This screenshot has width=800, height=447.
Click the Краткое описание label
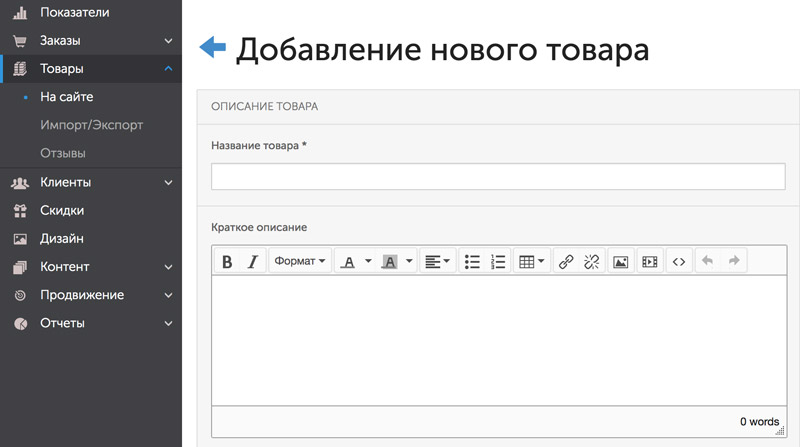point(259,227)
